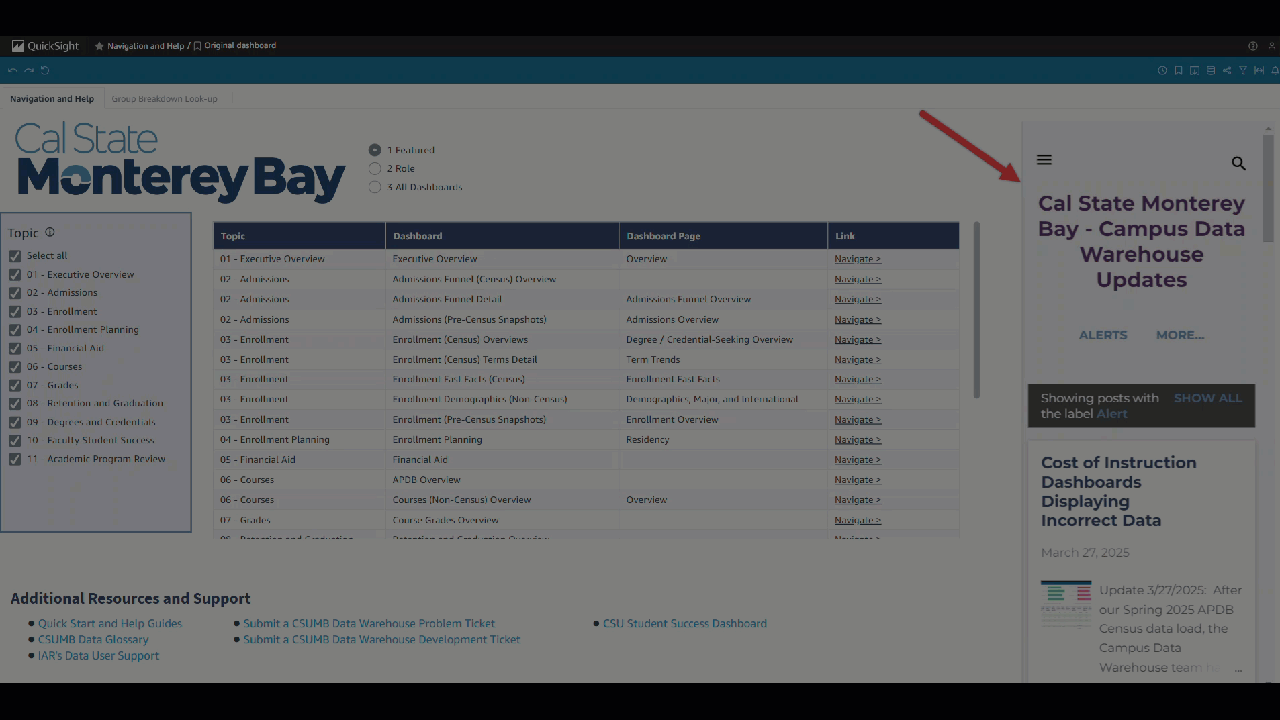This screenshot has width=1280, height=720.
Task: Open Submit a CSUMB Data Warehouse Problem Ticket
Action: tap(369, 623)
